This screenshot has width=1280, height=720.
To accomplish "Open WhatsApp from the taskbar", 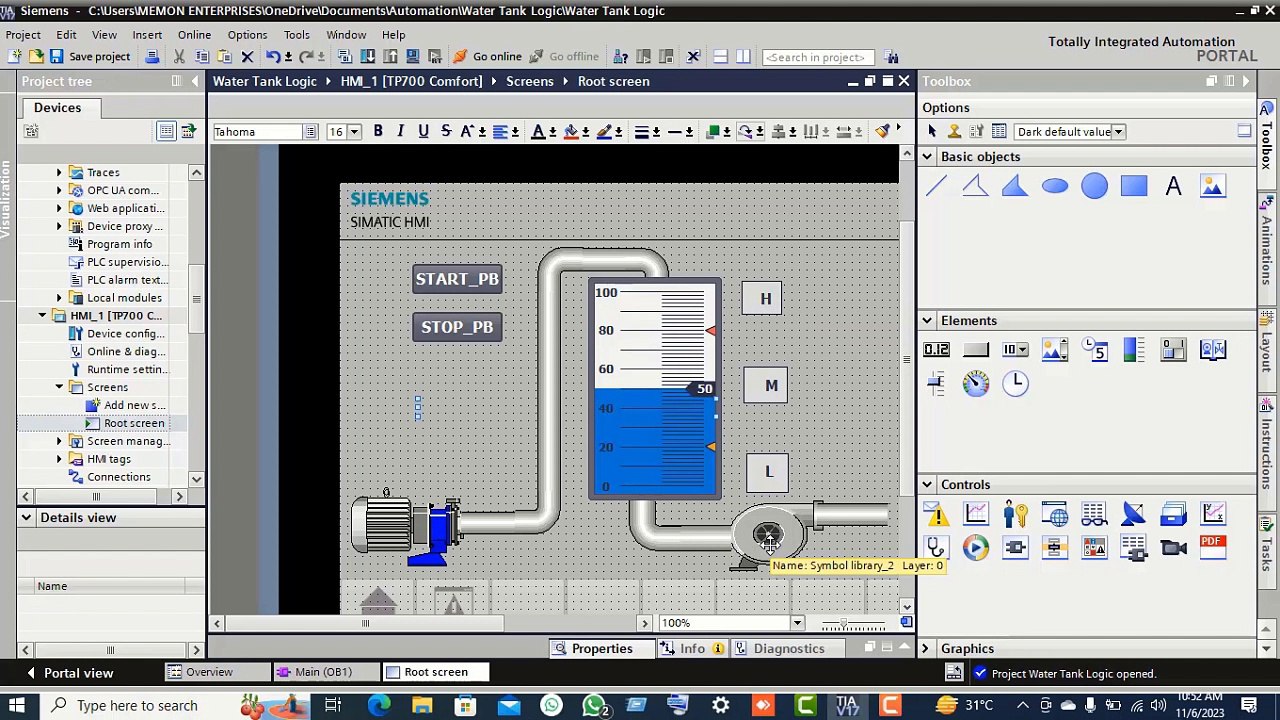I will point(594,706).
